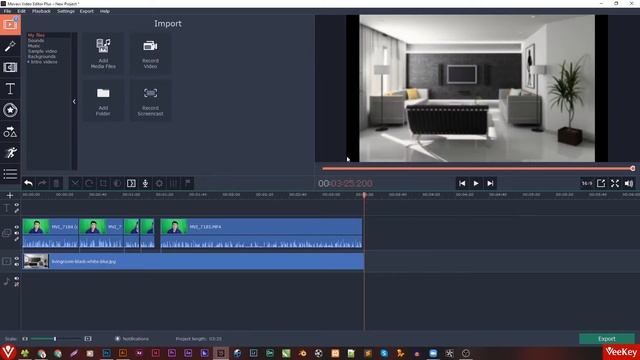Viewport: 640px width, 360px height.
Task: Open the Audio equalizer properties icon
Action: click(173, 183)
